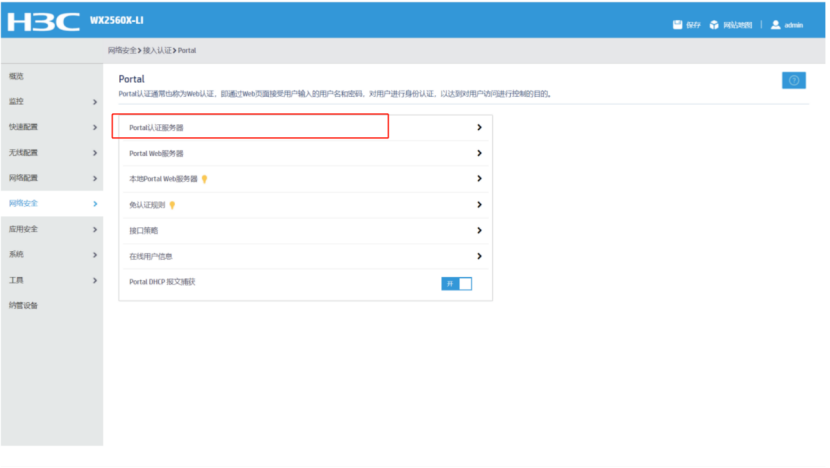The width and height of the screenshot is (830, 468).
Task: Click 网络安全 in the breadcrumb path
Action: [123, 50]
